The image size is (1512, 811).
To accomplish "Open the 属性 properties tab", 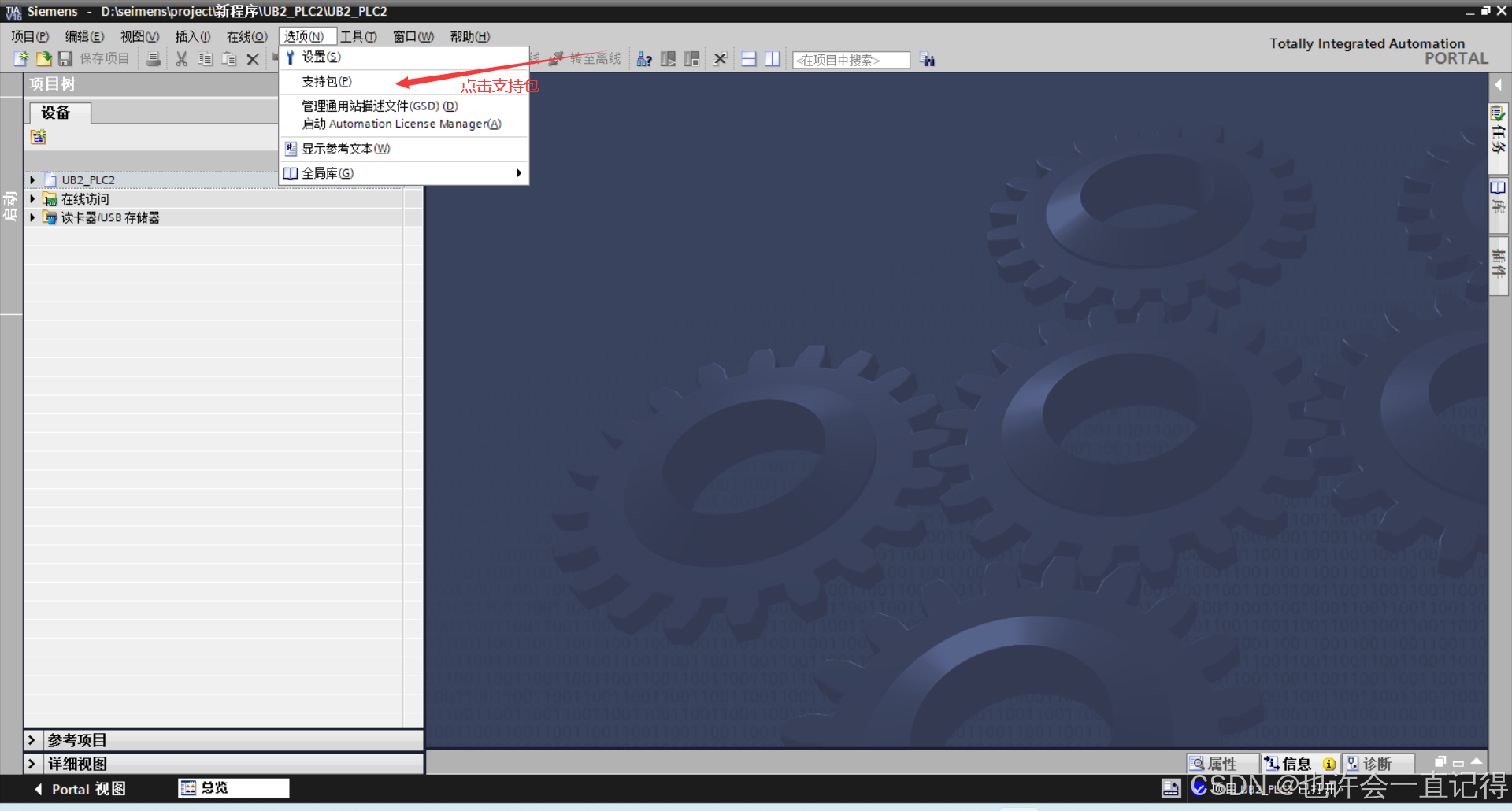I will (1223, 764).
